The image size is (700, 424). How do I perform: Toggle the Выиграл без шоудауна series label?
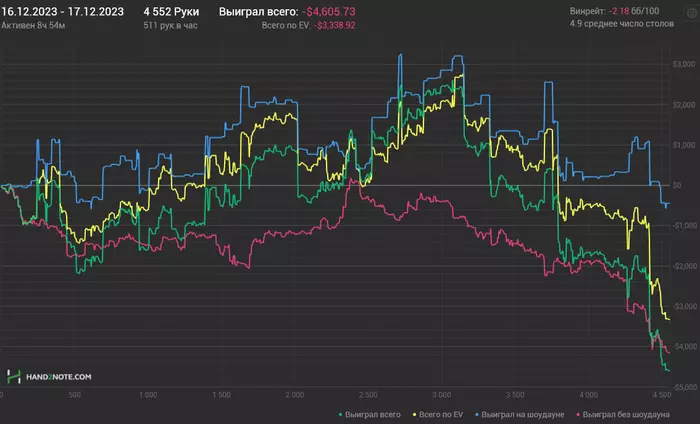(626, 415)
